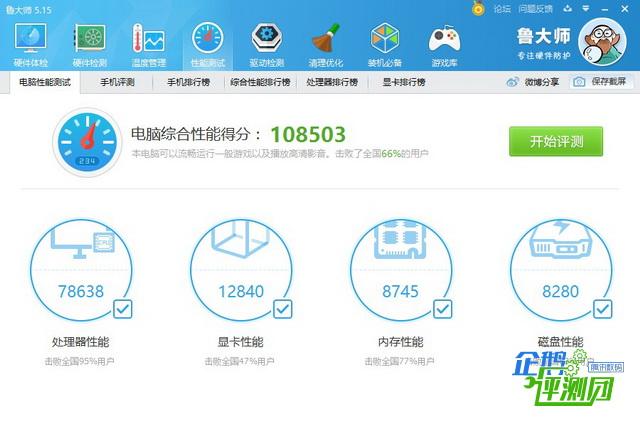Click 击败全国95%用户 text
Screen dimensions: 640x427
click(x=80, y=361)
